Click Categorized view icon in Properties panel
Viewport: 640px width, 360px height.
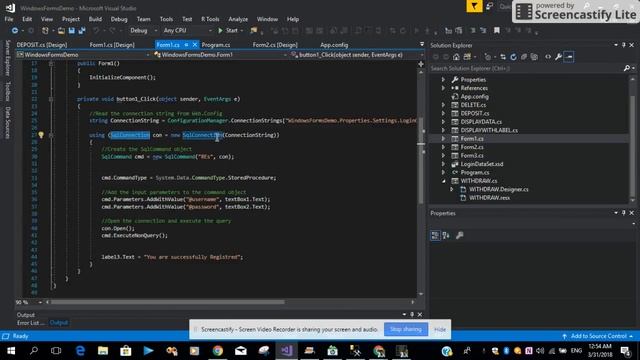435,236
